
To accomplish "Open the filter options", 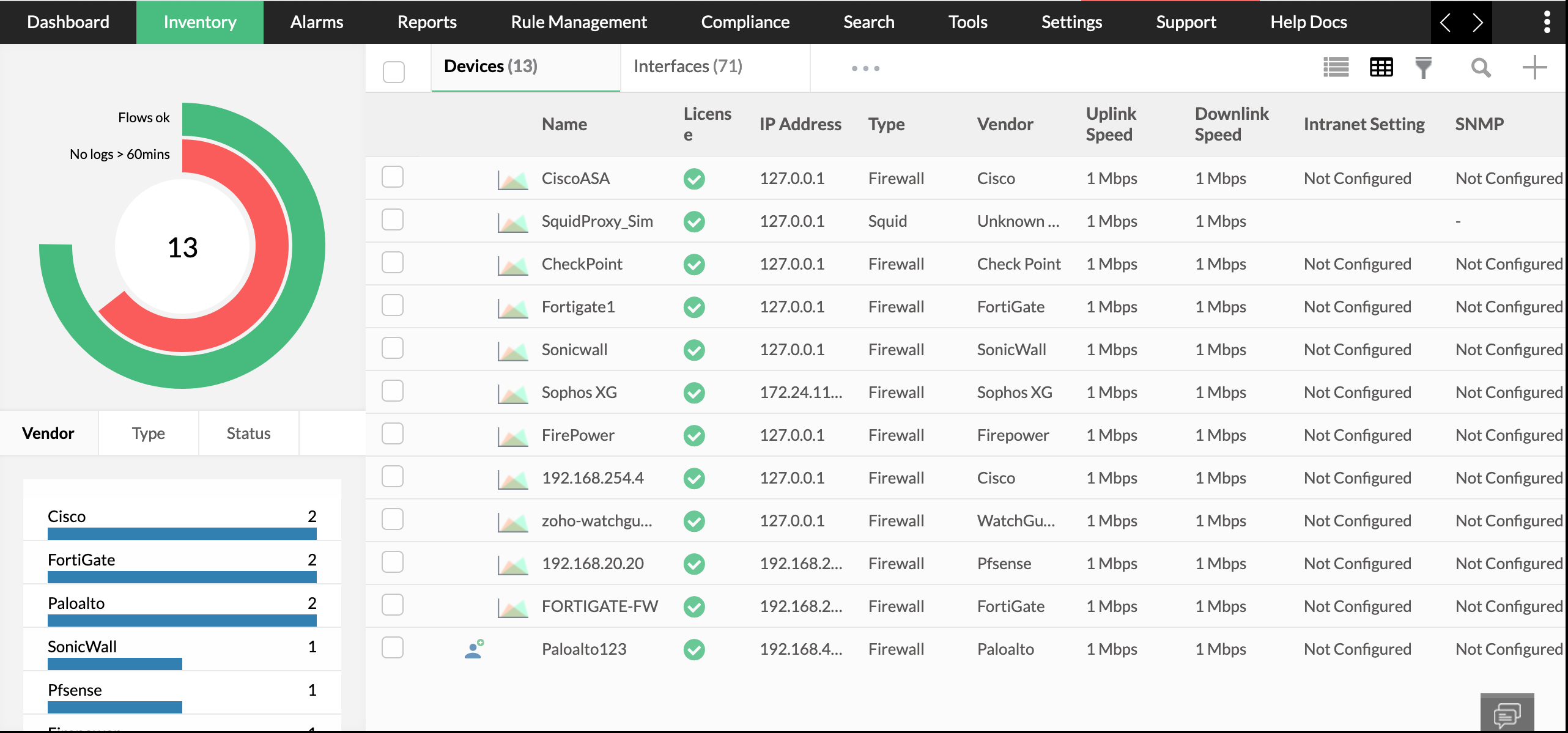I will 1424,67.
